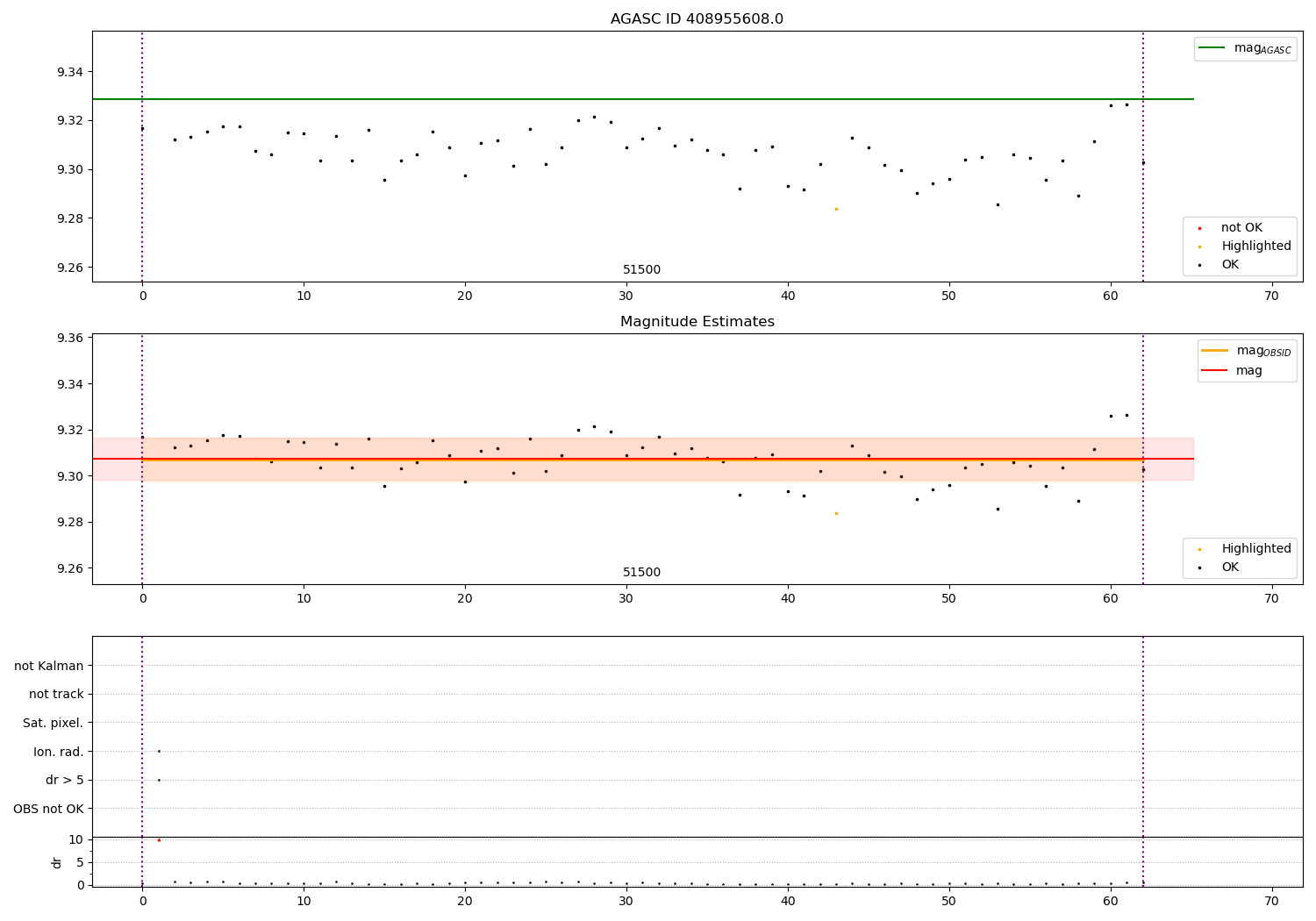
Task: Click the orange mag OBSID legend line sample
Action: (x=1214, y=351)
